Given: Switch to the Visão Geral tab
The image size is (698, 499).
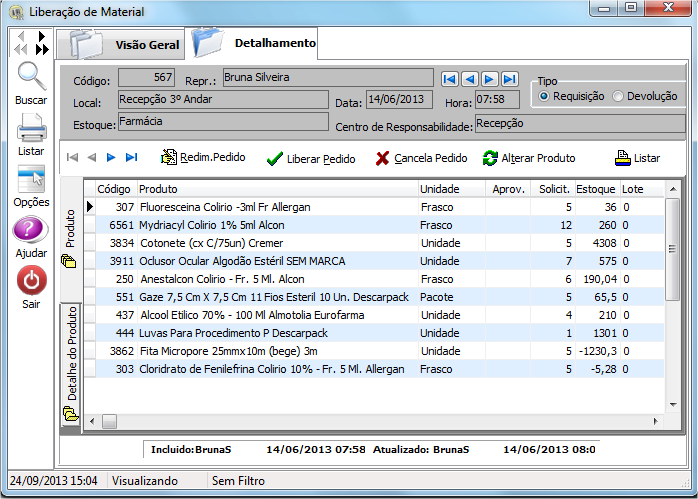Looking at the screenshot, I should (x=122, y=45).
